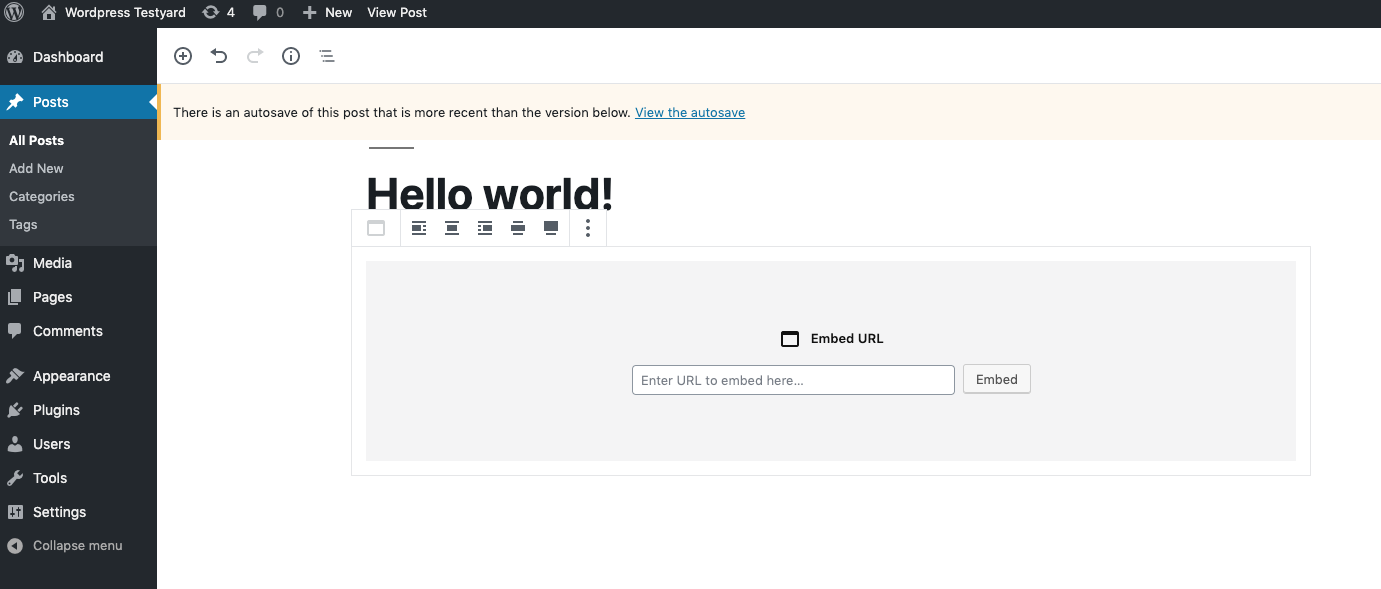Focus the Enter URL to embed field
This screenshot has width=1381, height=589.
coord(793,380)
